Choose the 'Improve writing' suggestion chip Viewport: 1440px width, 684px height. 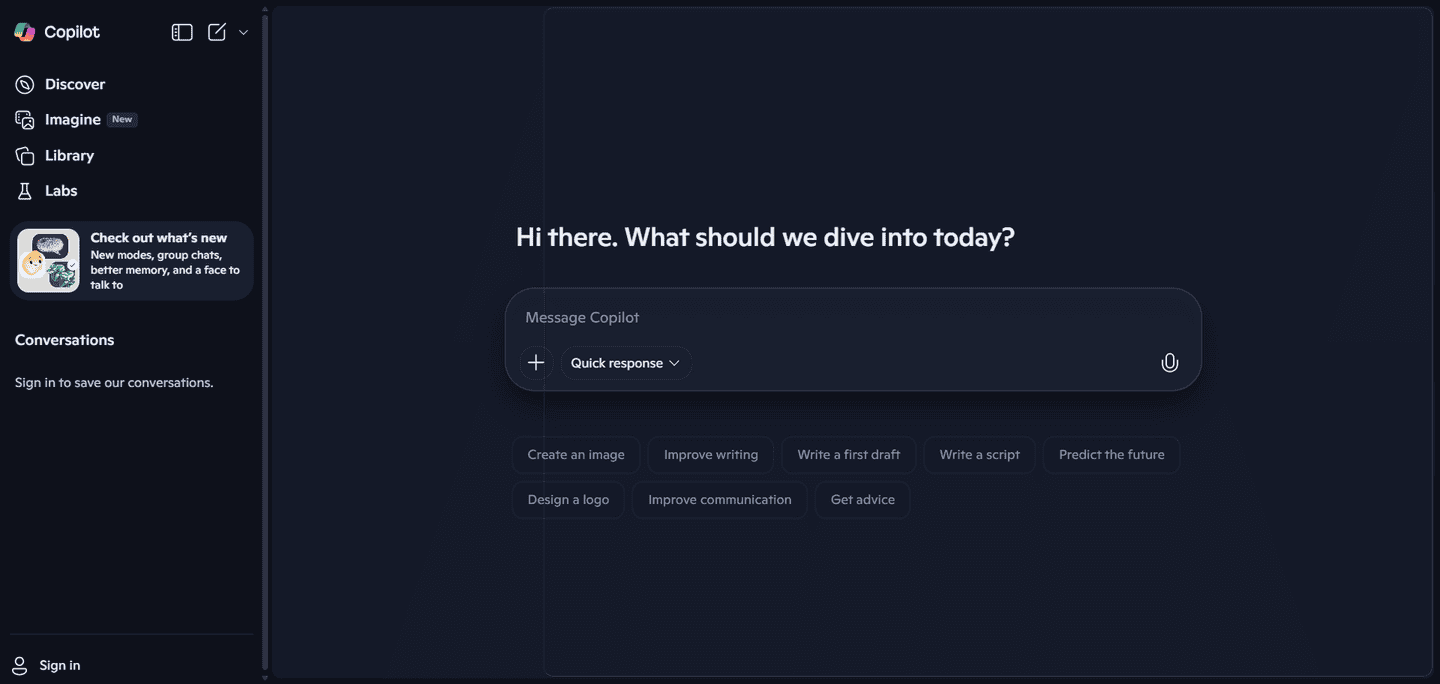pyautogui.click(x=711, y=455)
